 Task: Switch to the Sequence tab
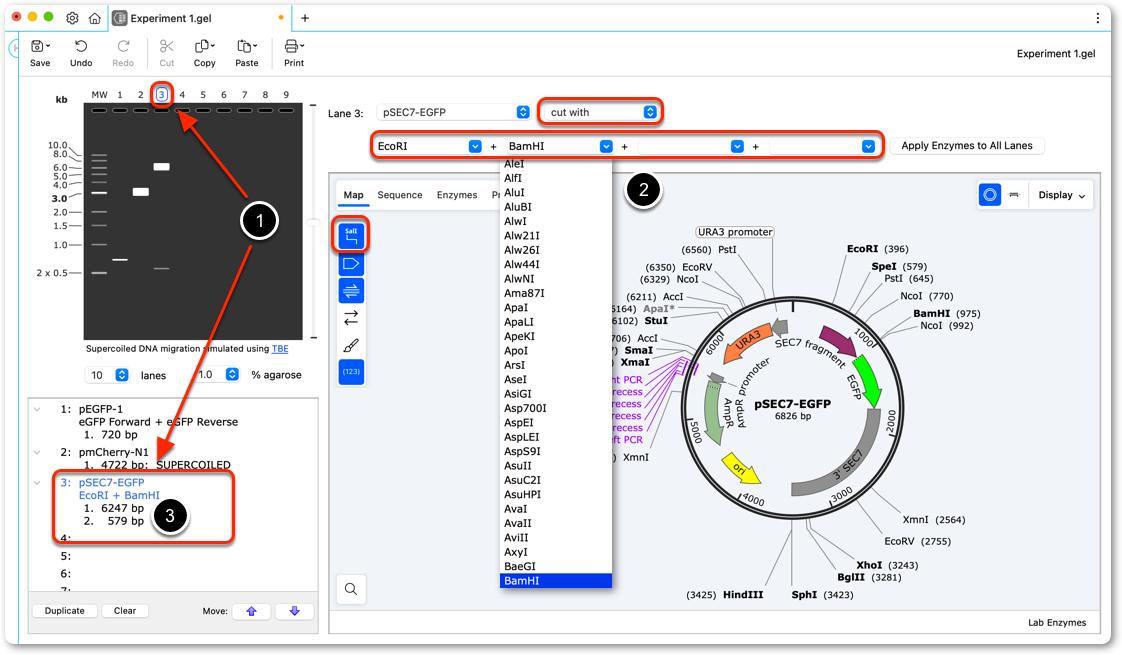click(400, 195)
